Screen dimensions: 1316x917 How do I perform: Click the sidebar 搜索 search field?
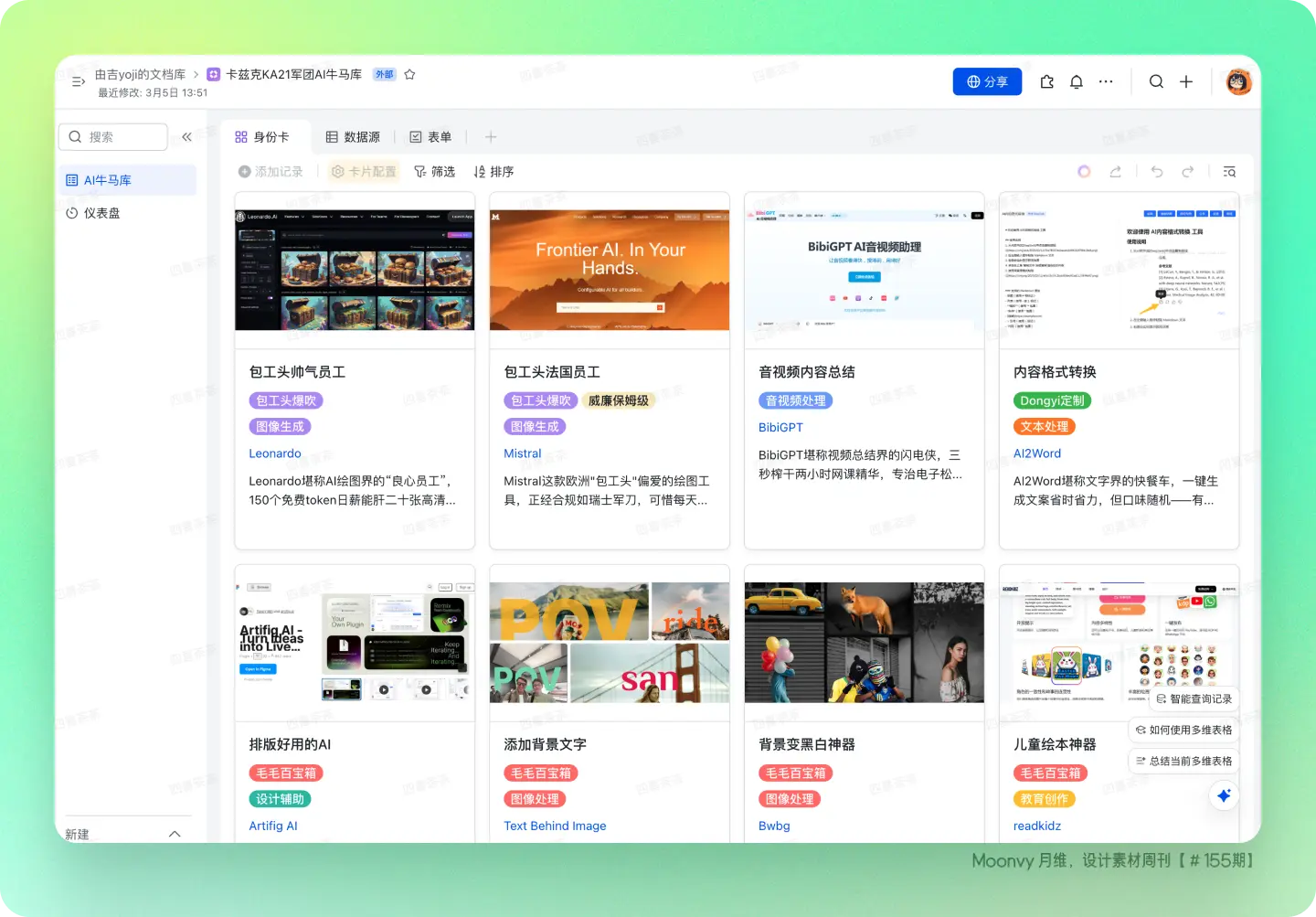pos(113,137)
